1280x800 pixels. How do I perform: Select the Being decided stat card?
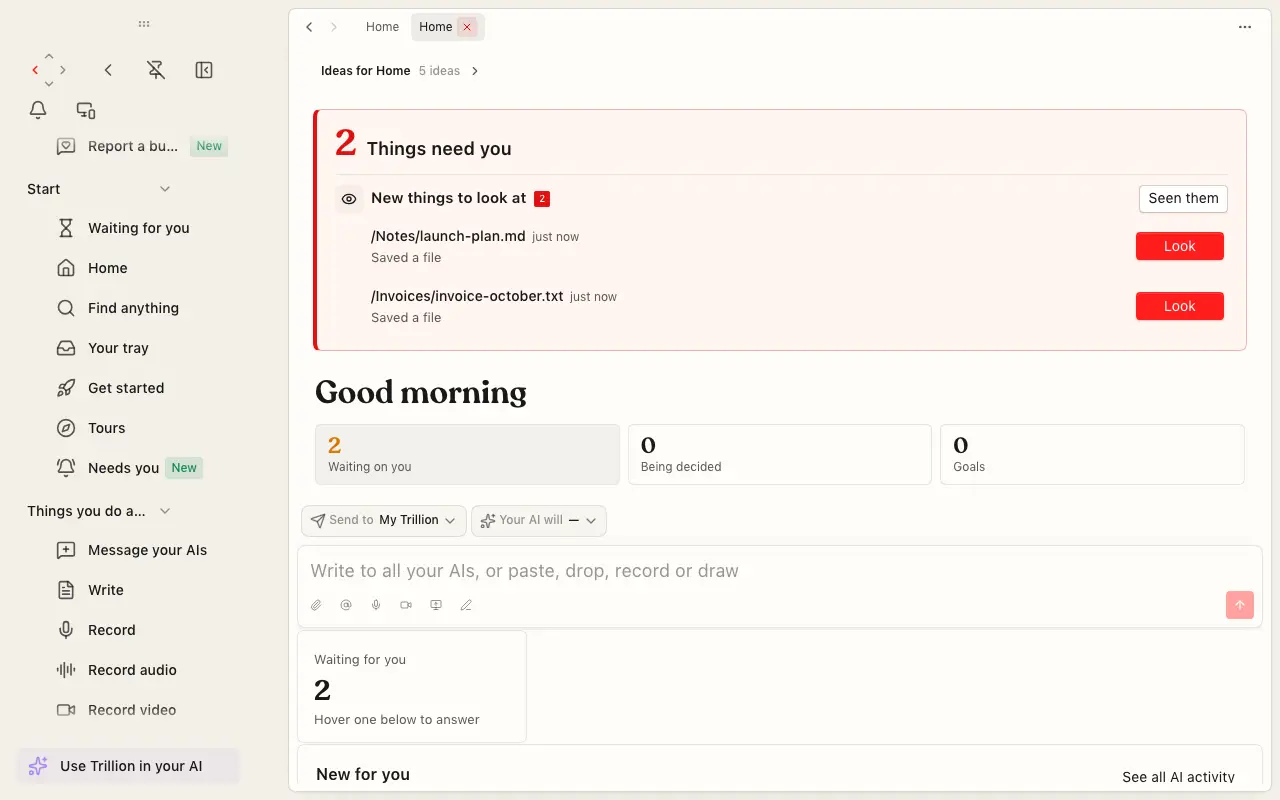[x=780, y=454]
